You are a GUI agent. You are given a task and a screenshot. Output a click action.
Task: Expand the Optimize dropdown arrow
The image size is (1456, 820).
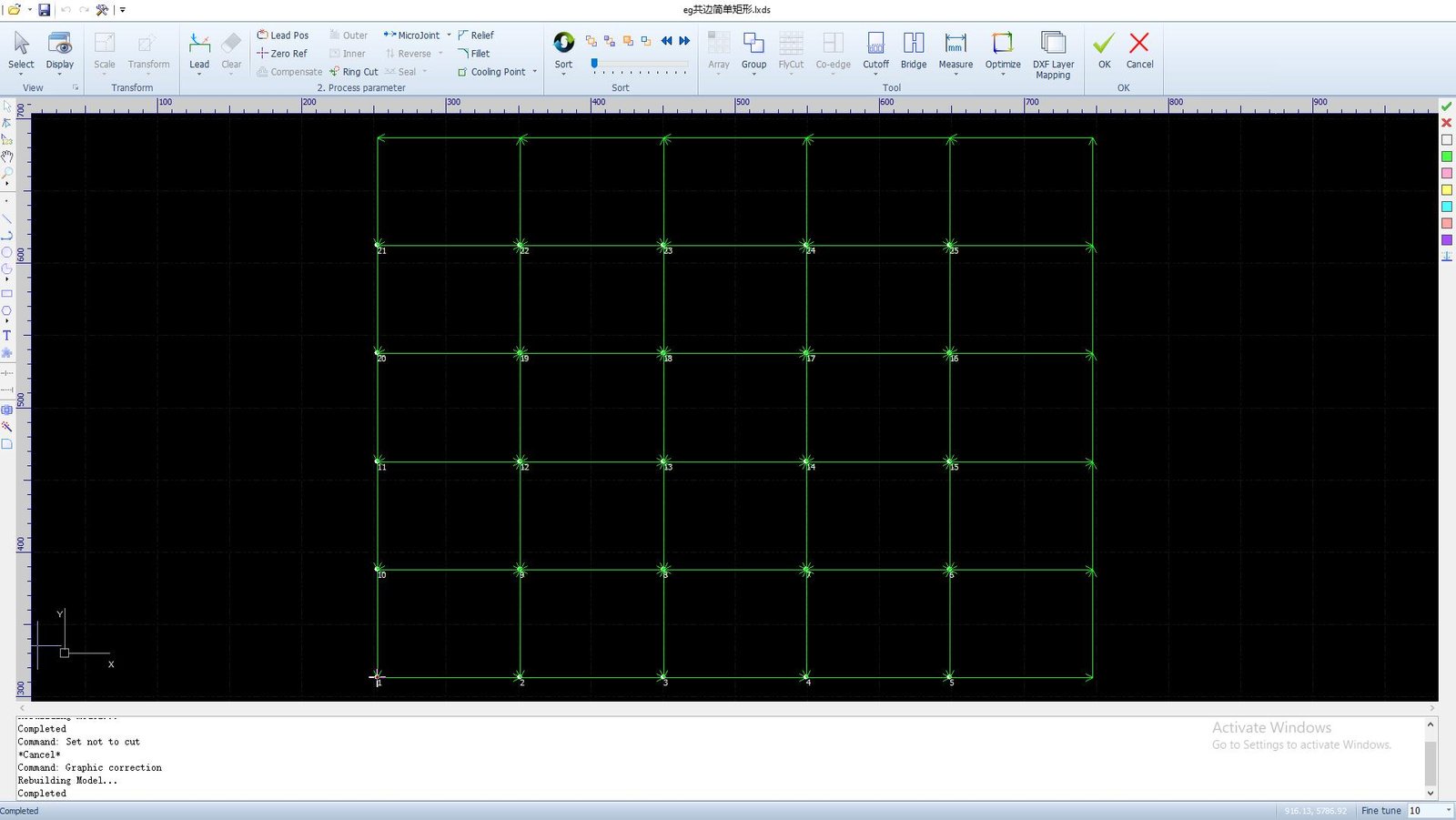1003,74
